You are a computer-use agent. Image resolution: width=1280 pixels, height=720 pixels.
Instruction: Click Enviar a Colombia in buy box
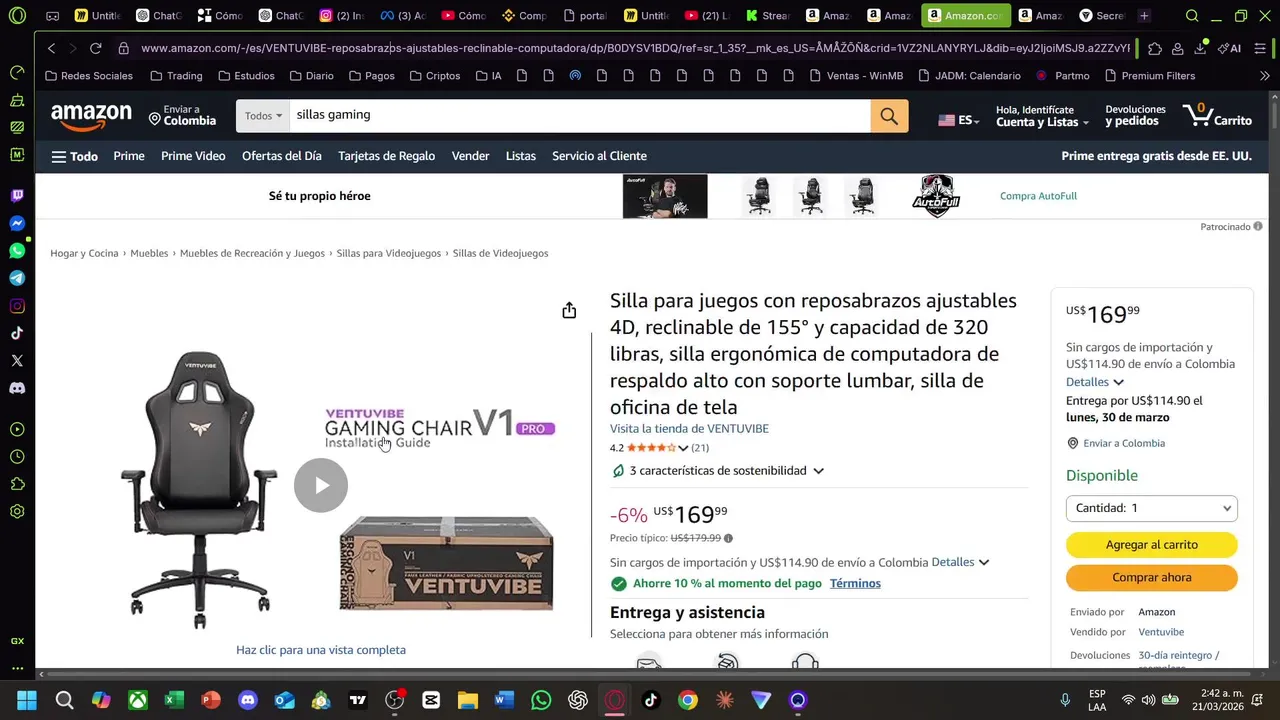coord(1124,443)
